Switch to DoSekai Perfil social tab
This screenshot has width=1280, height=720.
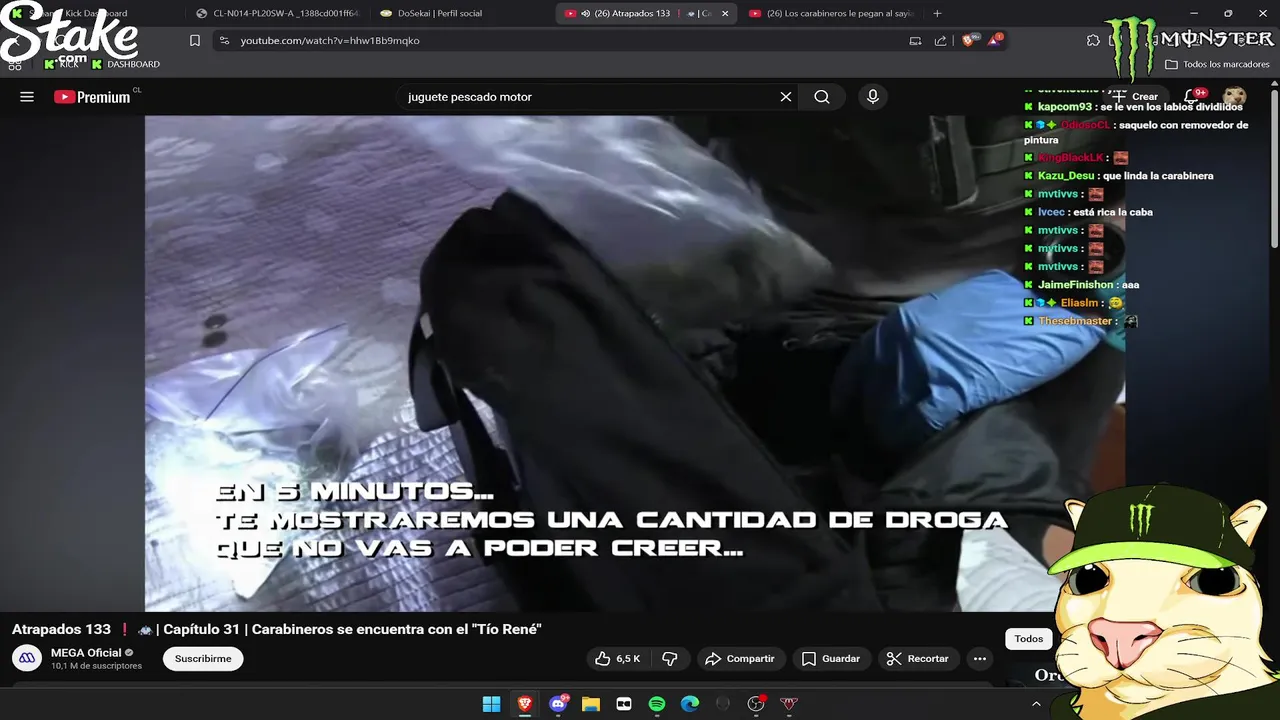click(440, 14)
